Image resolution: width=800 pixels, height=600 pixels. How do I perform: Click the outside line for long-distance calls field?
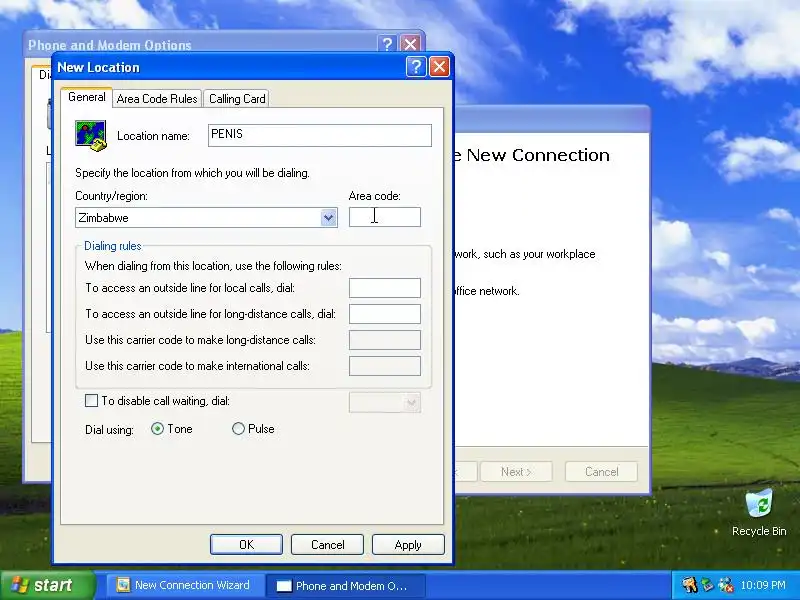click(x=385, y=314)
